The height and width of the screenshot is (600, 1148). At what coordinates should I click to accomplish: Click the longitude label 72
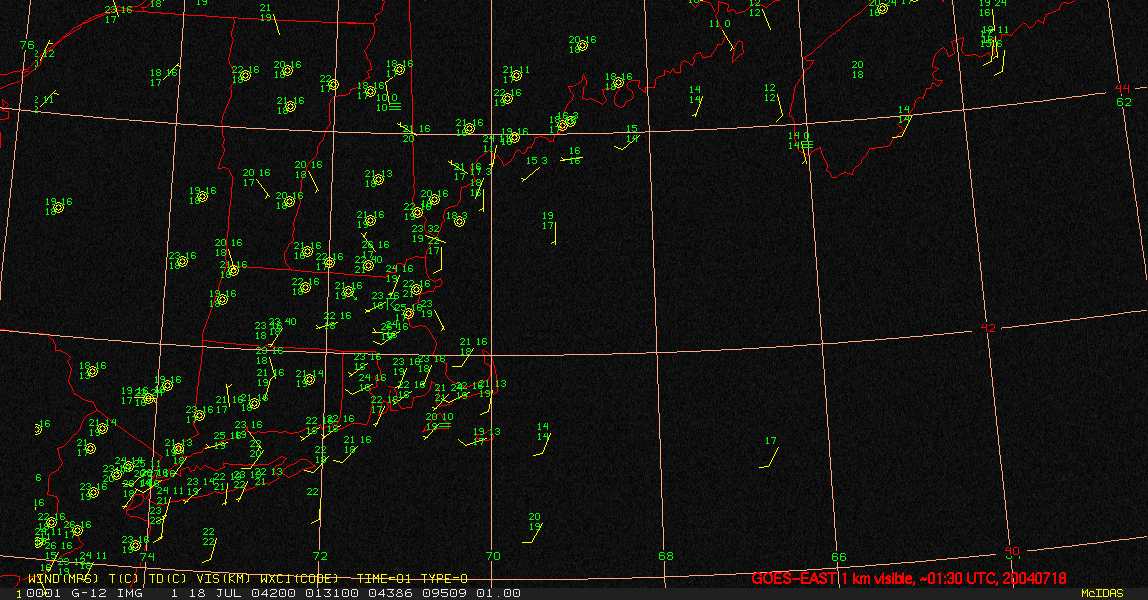(x=320, y=556)
